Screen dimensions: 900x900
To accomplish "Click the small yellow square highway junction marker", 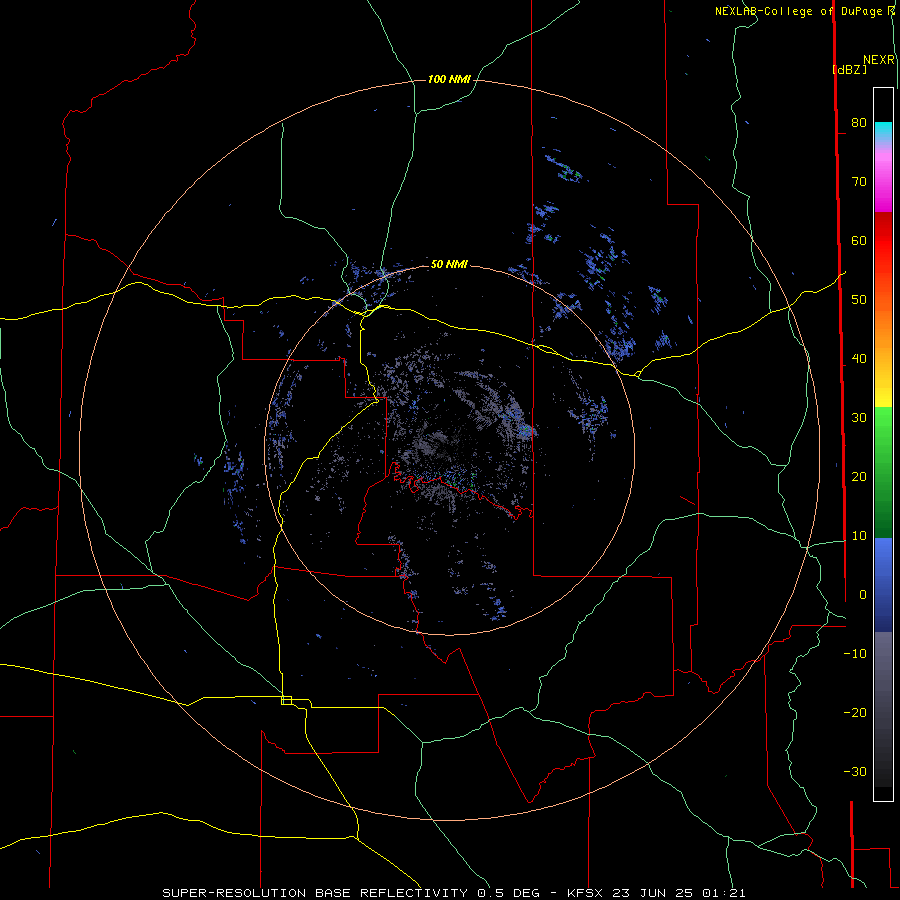I will click(286, 700).
